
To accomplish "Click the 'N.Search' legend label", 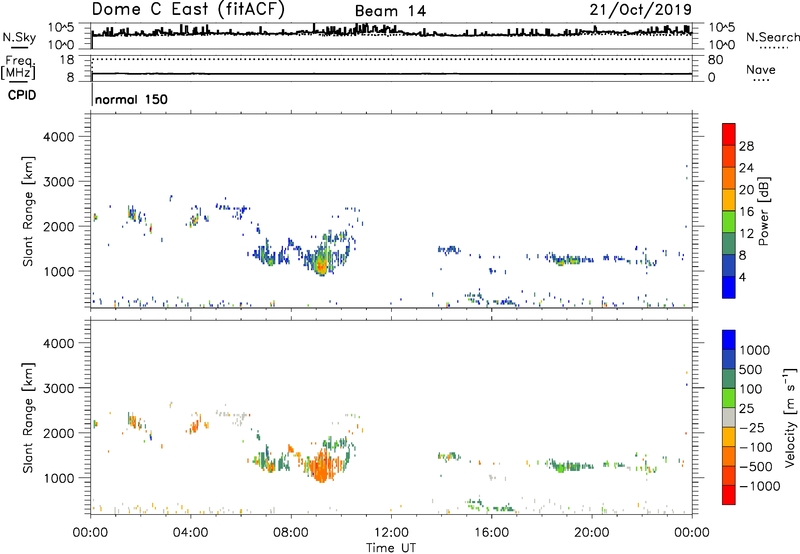I will [x=772, y=37].
